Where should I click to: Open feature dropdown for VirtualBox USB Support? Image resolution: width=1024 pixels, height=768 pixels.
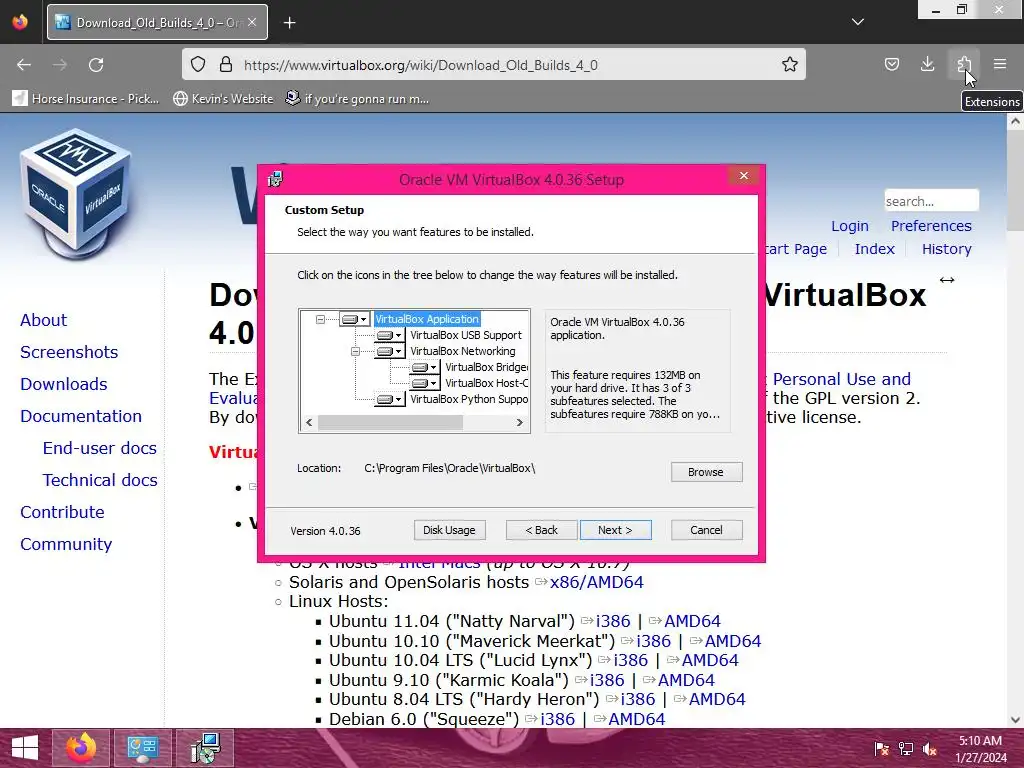coord(389,335)
